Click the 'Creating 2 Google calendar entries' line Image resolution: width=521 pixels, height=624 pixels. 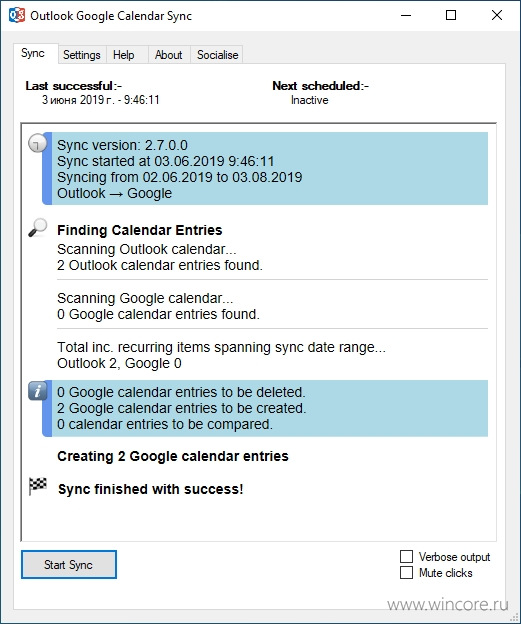click(x=173, y=456)
